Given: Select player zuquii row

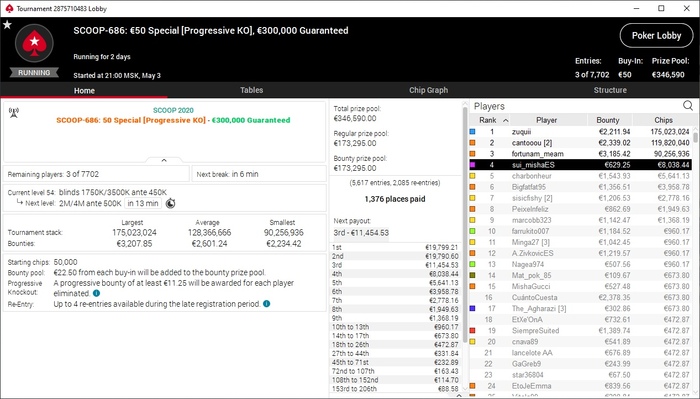Looking at the screenshot, I should [x=580, y=132].
